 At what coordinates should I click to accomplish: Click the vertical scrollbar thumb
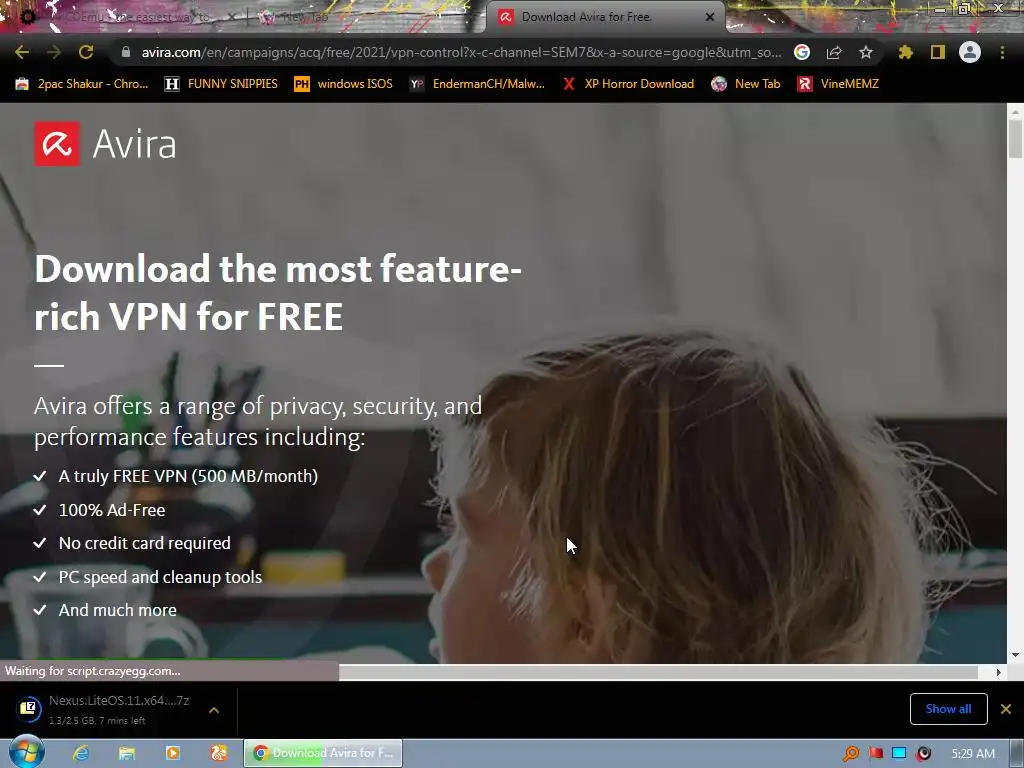point(1015,139)
